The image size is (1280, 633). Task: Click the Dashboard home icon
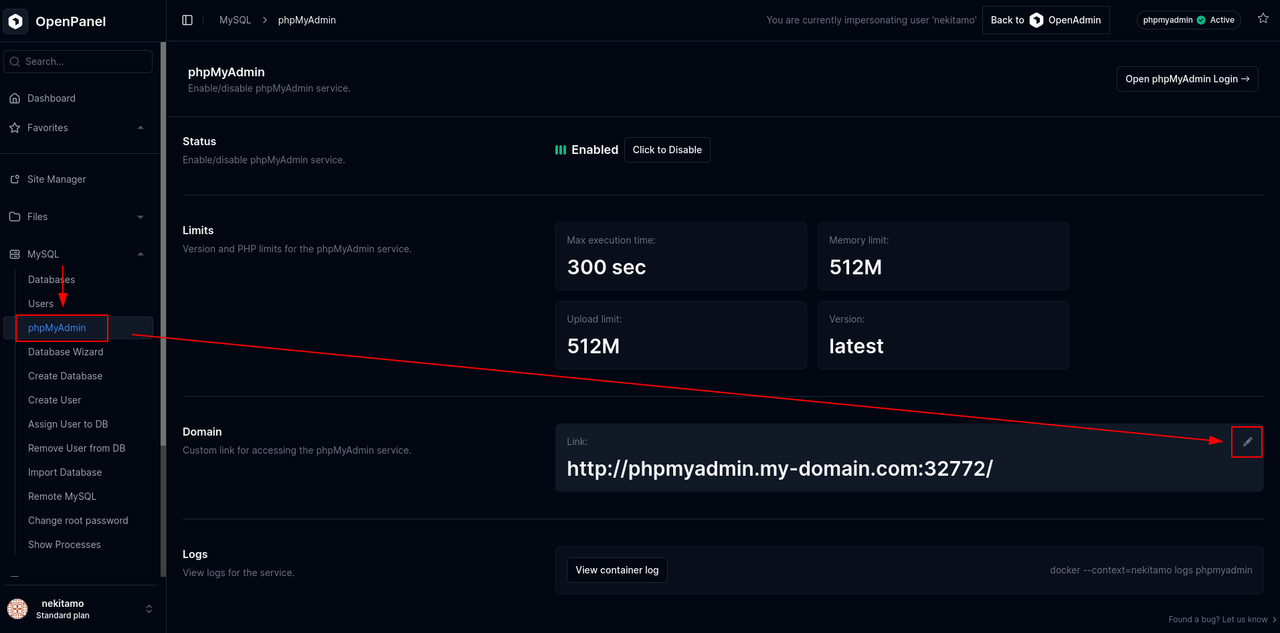[x=15, y=98]
